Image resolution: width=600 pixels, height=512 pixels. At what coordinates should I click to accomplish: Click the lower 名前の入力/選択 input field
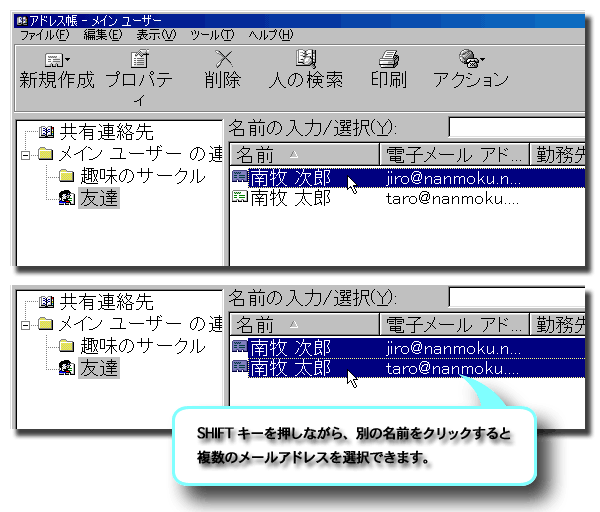coord(517,297)
